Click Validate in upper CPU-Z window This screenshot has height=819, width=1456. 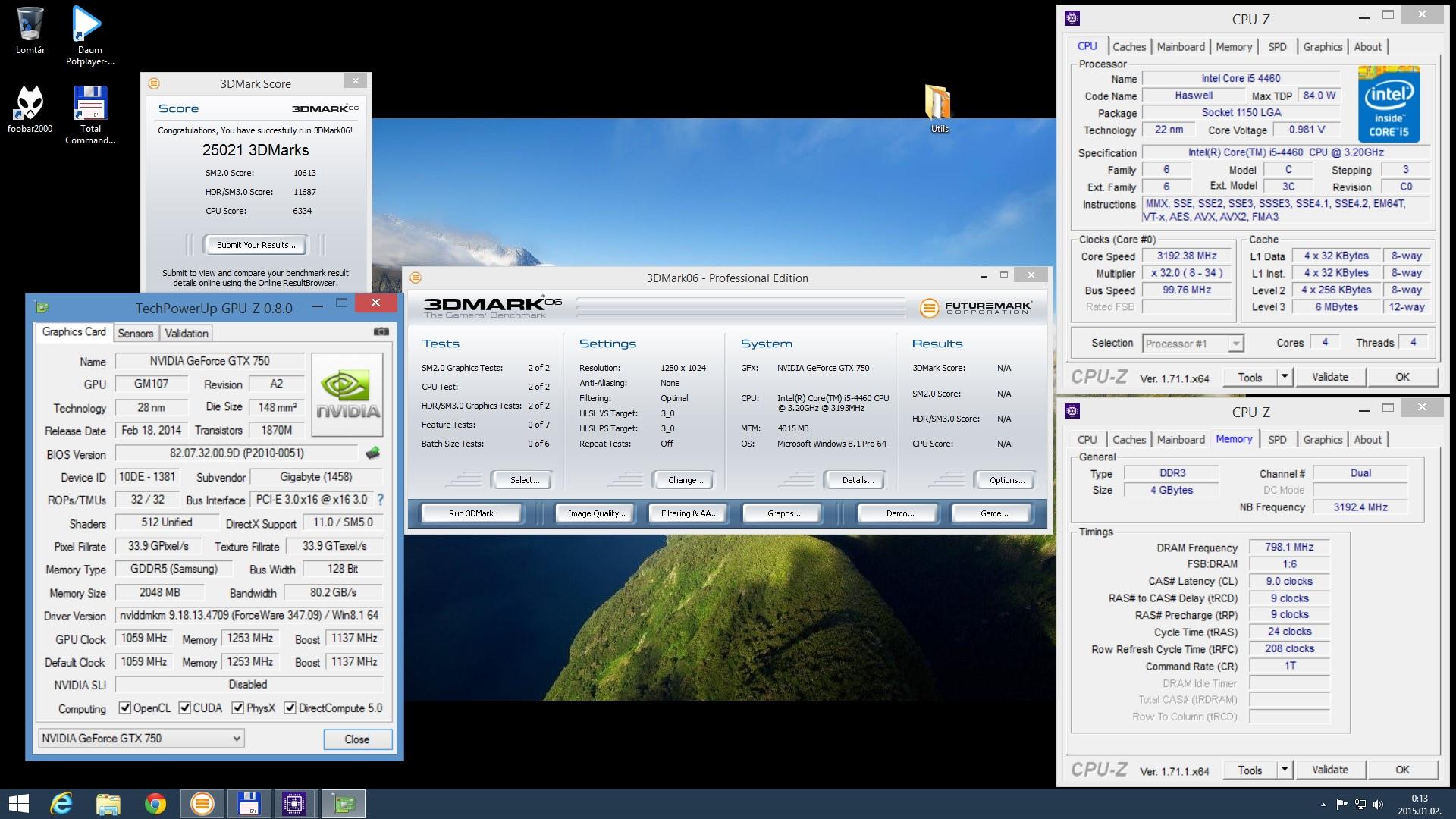click(x=1330, y=377)
